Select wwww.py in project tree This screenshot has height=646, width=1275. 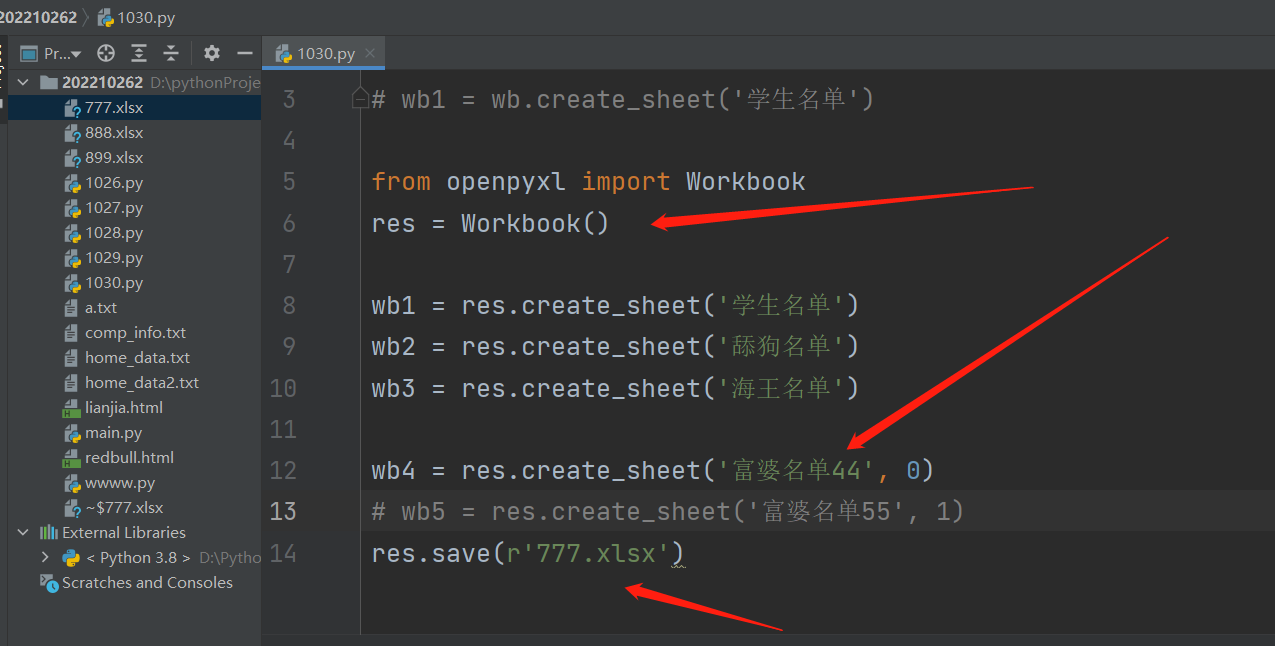pyautogui.click(x=120, y=483)
